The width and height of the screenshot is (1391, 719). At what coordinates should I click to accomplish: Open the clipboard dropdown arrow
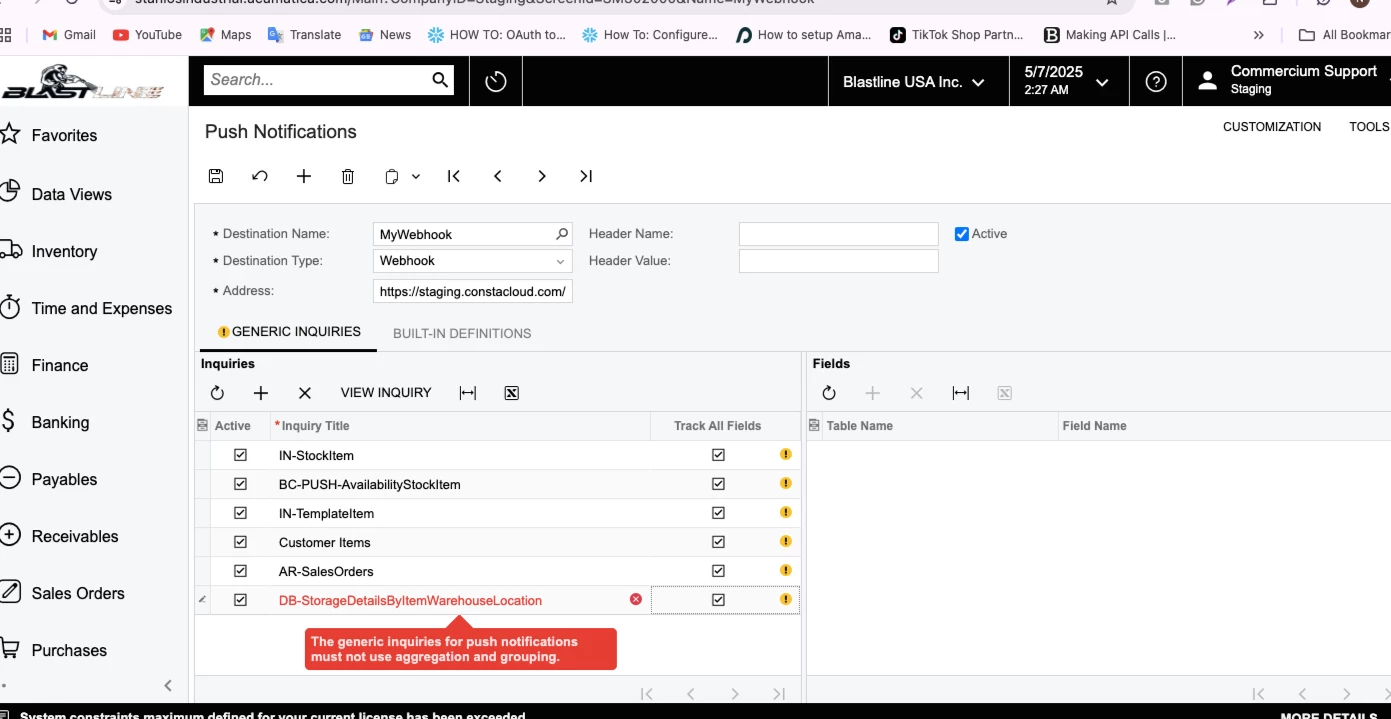click(x=416, y=176)
